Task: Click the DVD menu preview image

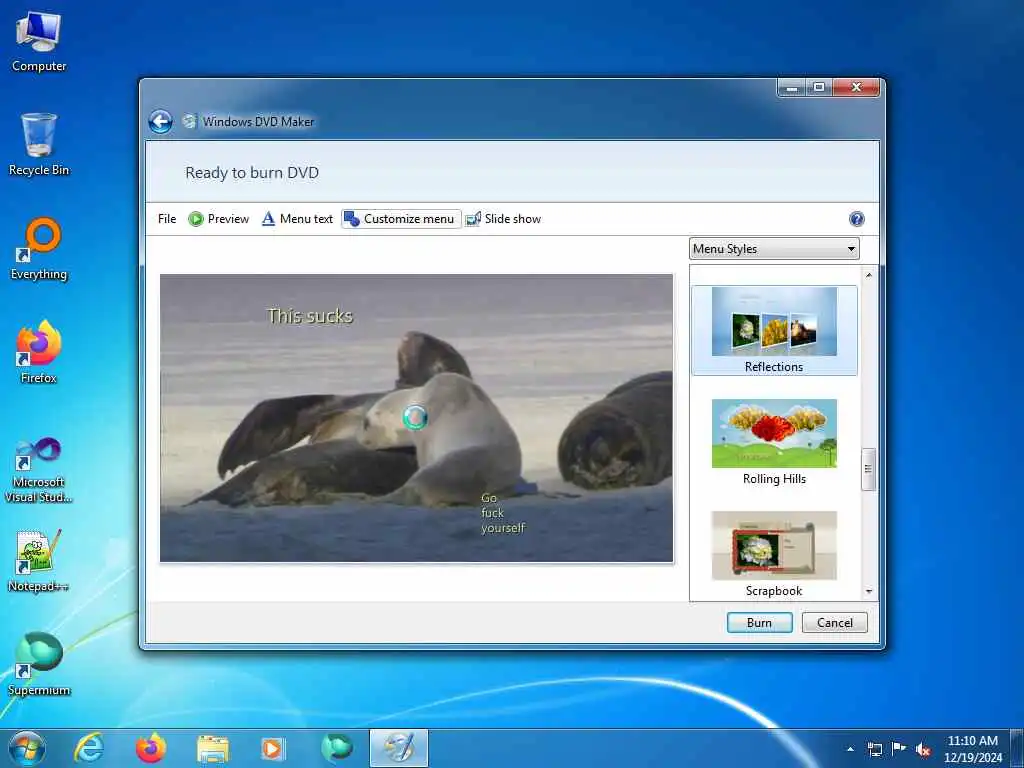Action: point(416,418)
